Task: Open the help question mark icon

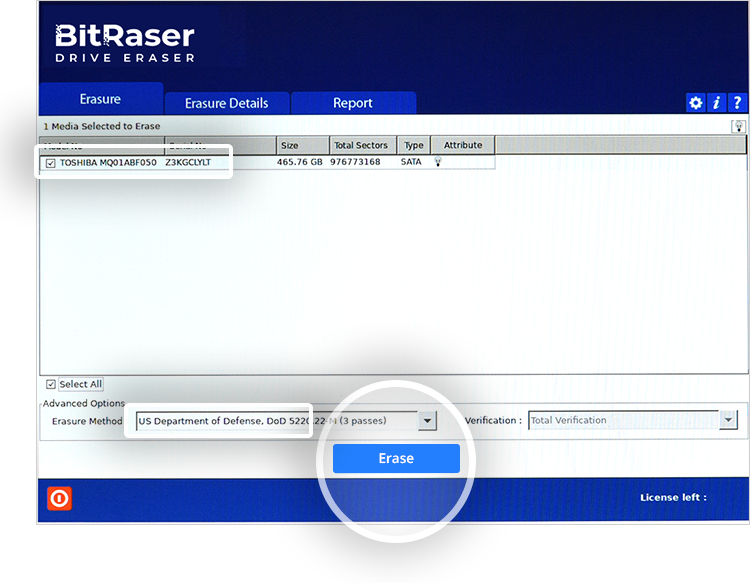Action: coord(738,102)
